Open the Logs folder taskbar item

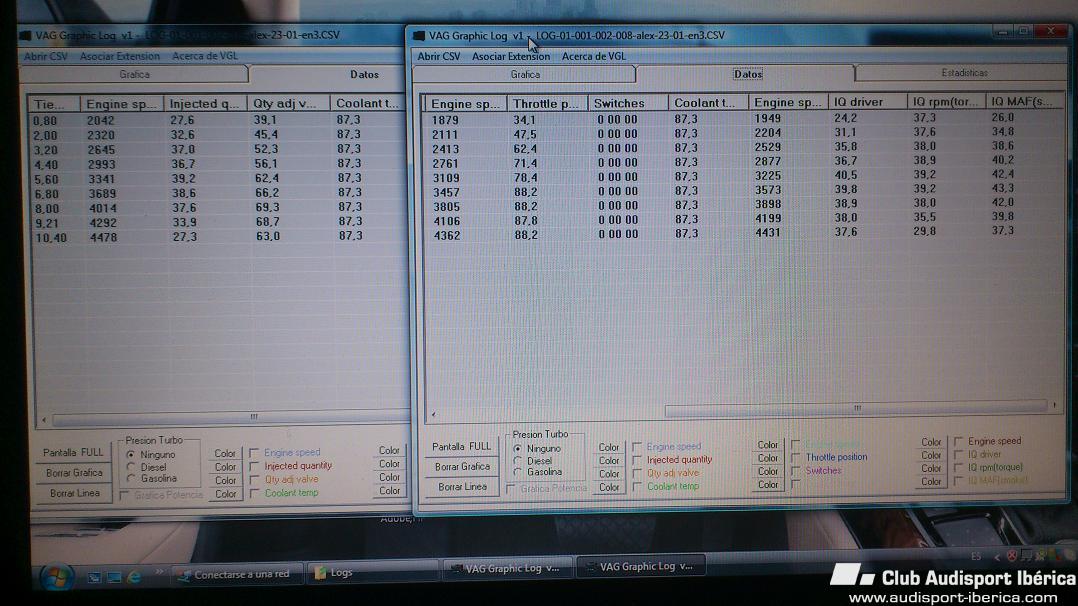[371, 572]
